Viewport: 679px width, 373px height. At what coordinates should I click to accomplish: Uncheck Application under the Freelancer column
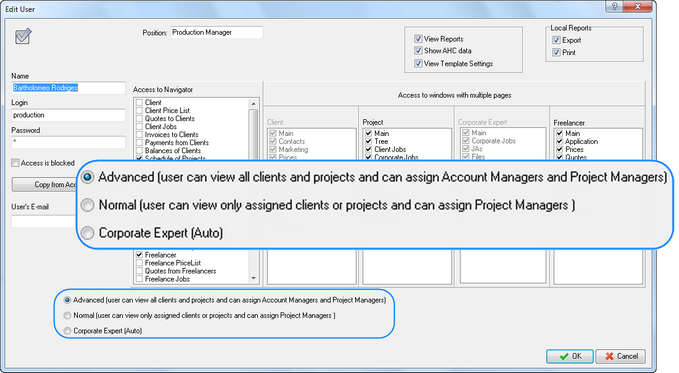[x=559, y=142]
